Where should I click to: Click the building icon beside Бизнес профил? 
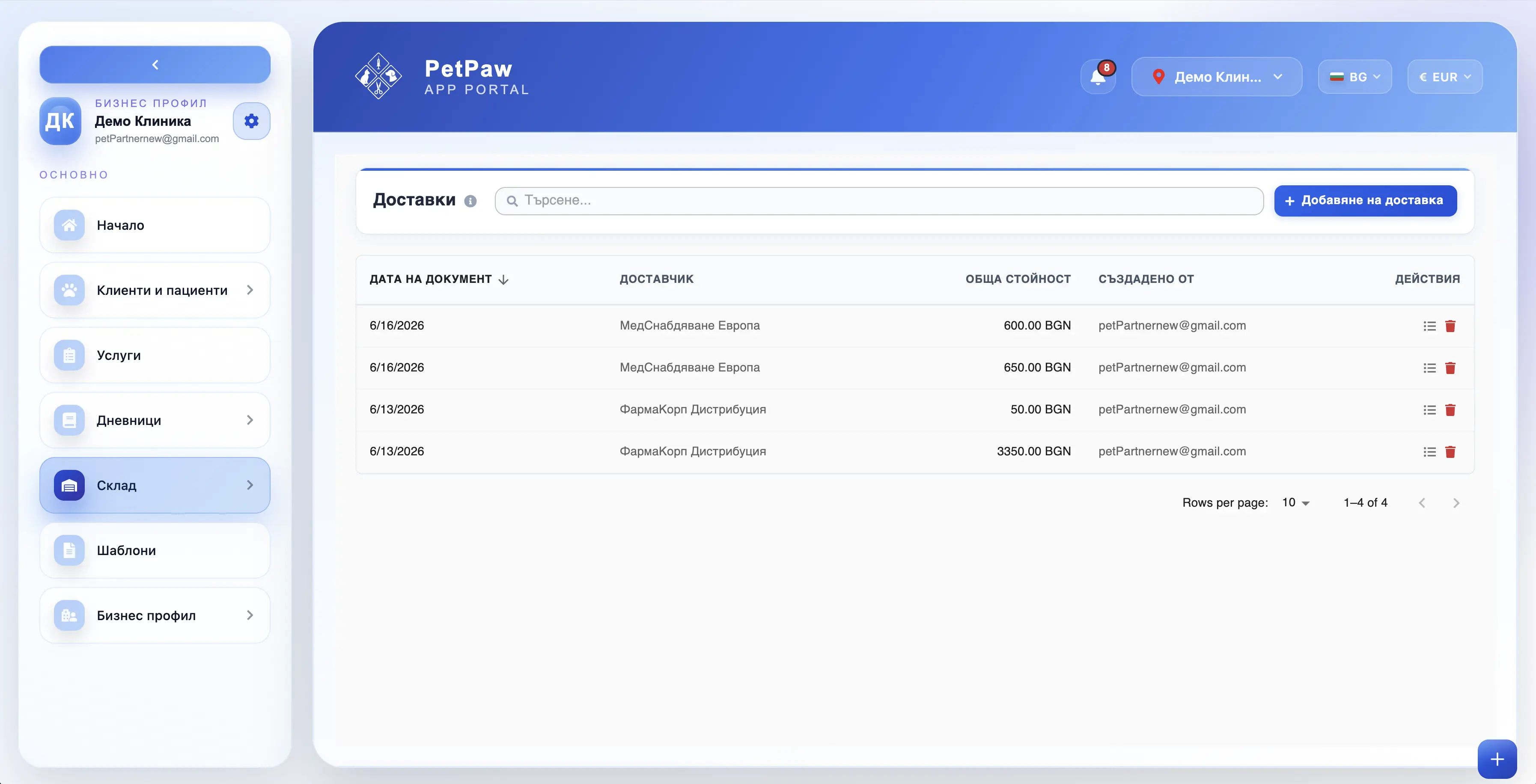point(69,615)
